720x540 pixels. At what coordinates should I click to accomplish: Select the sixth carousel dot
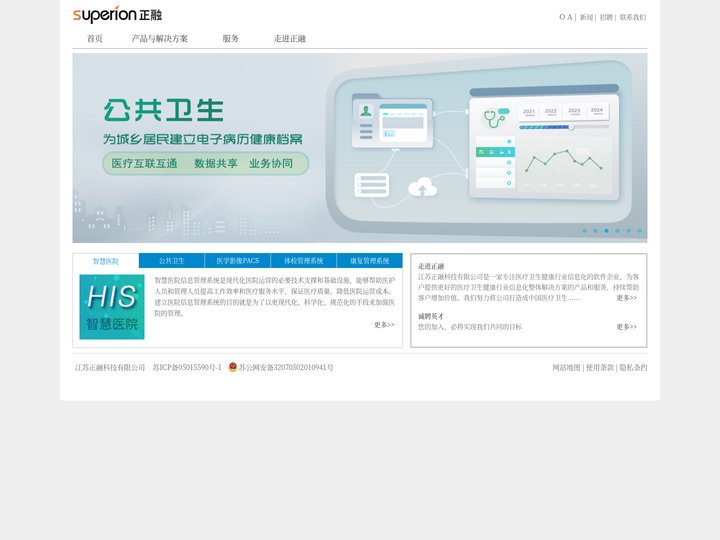pos(640,231)
